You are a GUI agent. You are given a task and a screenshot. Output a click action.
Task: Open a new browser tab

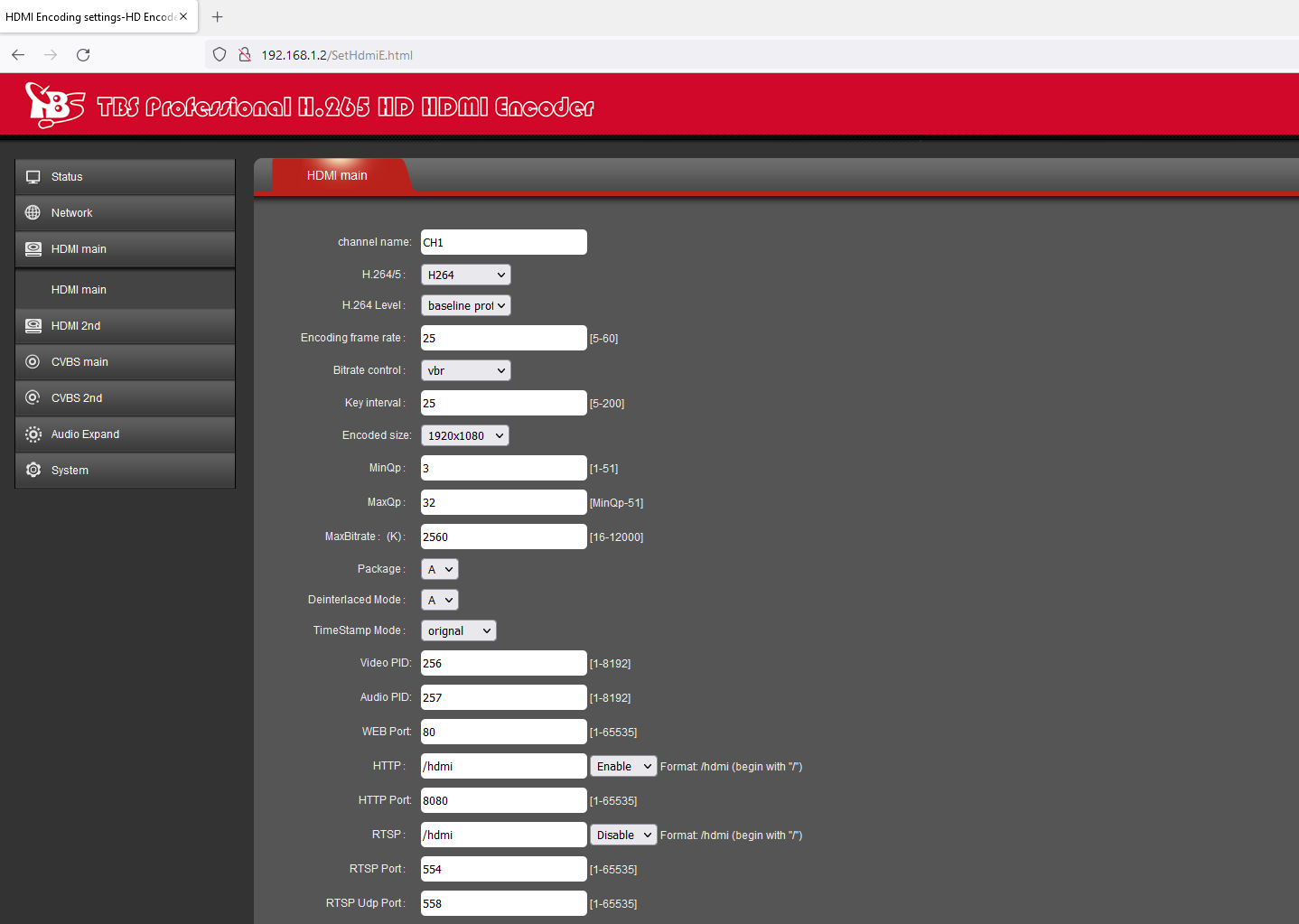pos(217,17)
